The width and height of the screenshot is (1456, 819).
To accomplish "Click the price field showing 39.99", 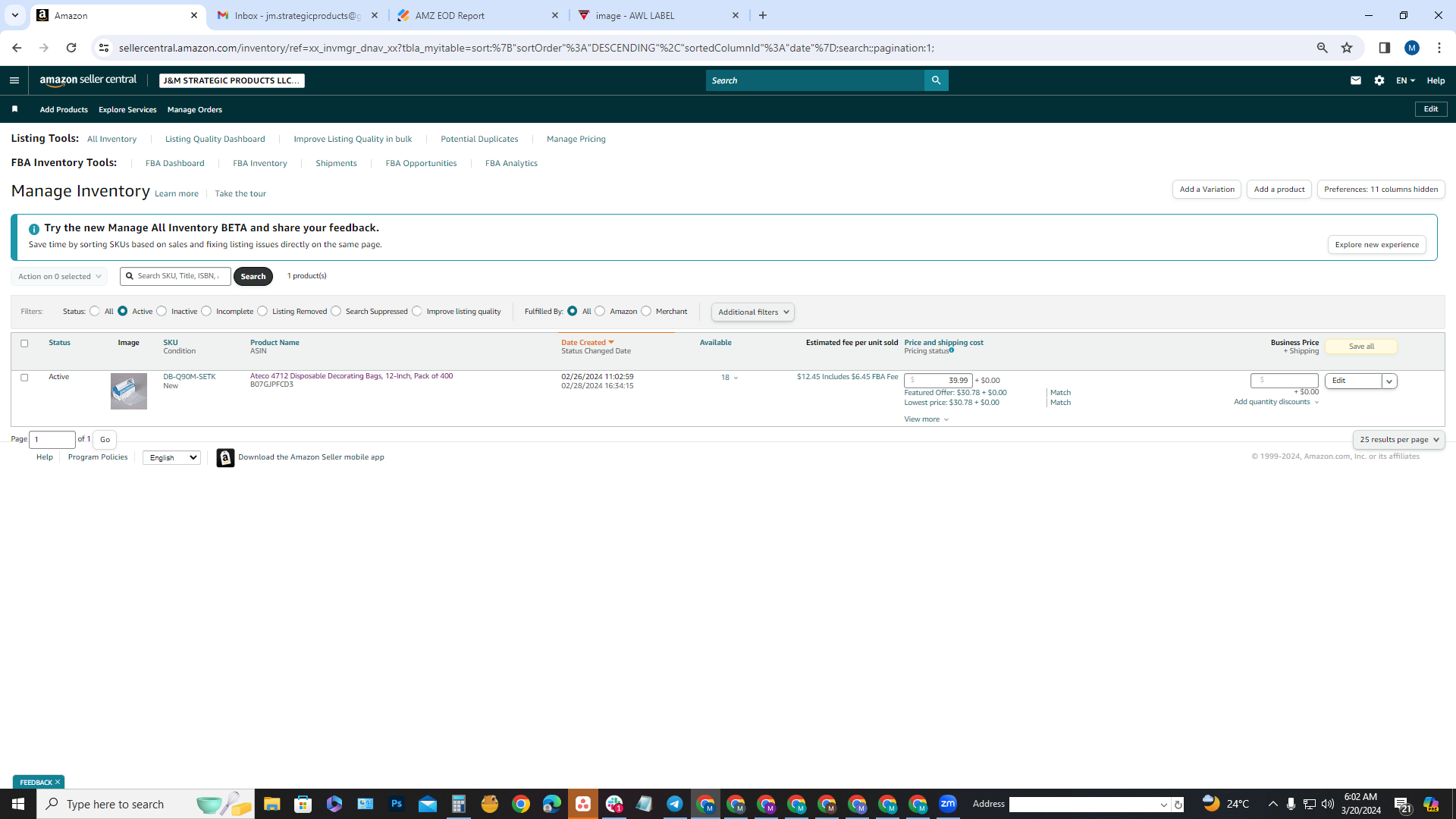I will click(938, 381).
